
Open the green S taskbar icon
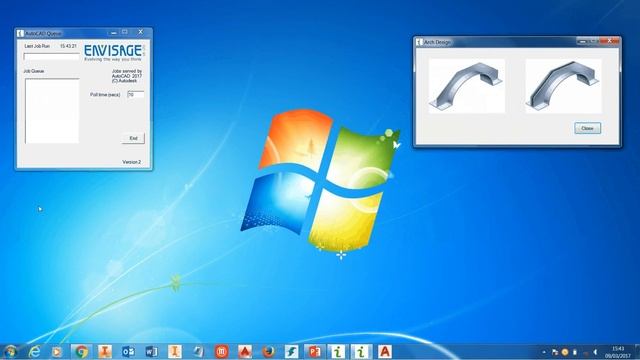[291, 351]
